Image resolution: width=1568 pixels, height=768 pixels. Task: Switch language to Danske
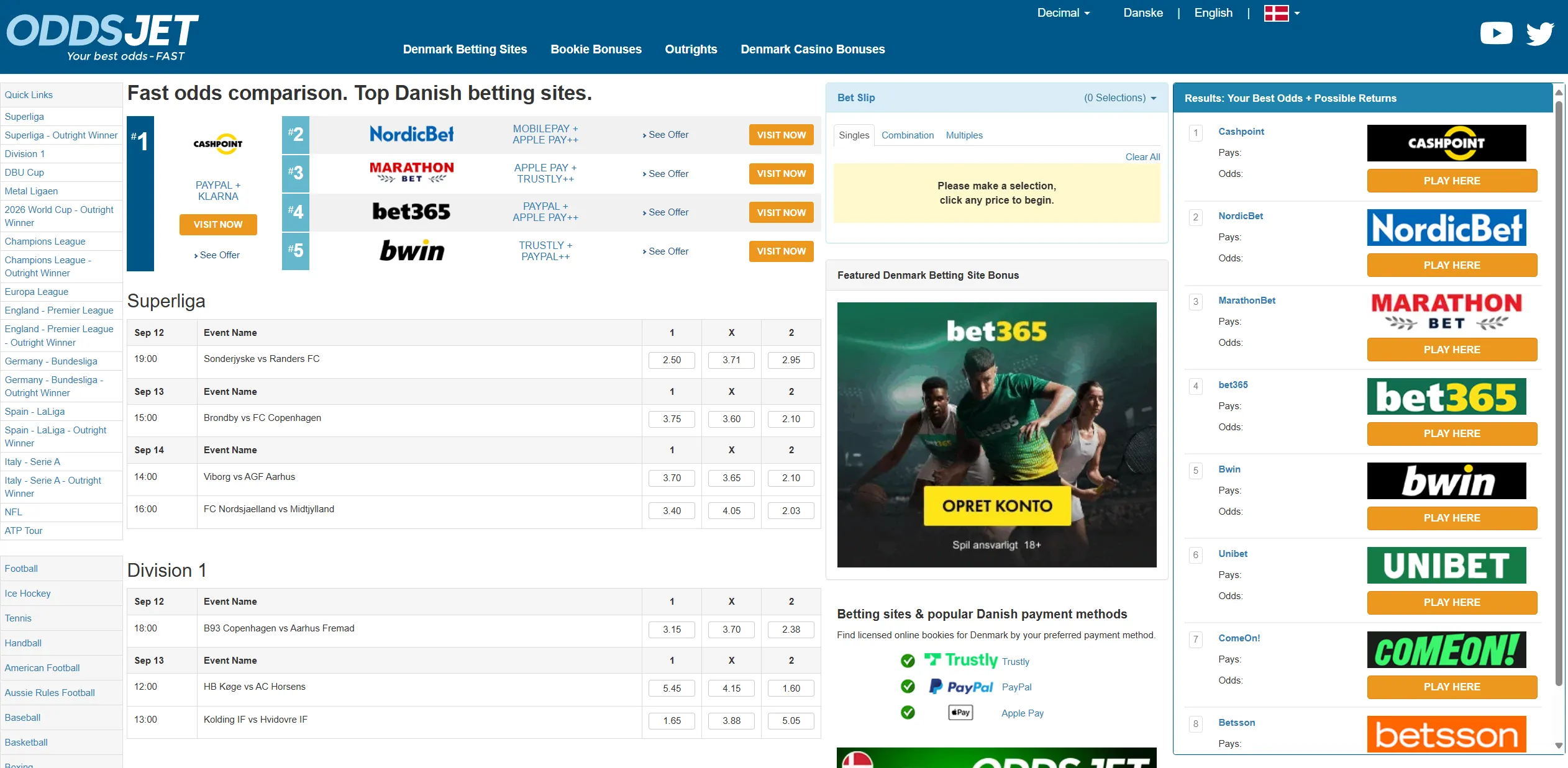[1142, 13]
